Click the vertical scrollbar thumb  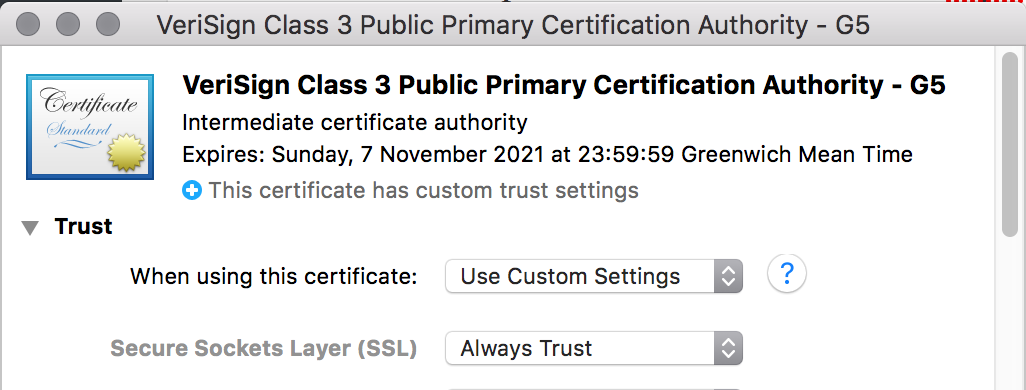pos(1010,144)
